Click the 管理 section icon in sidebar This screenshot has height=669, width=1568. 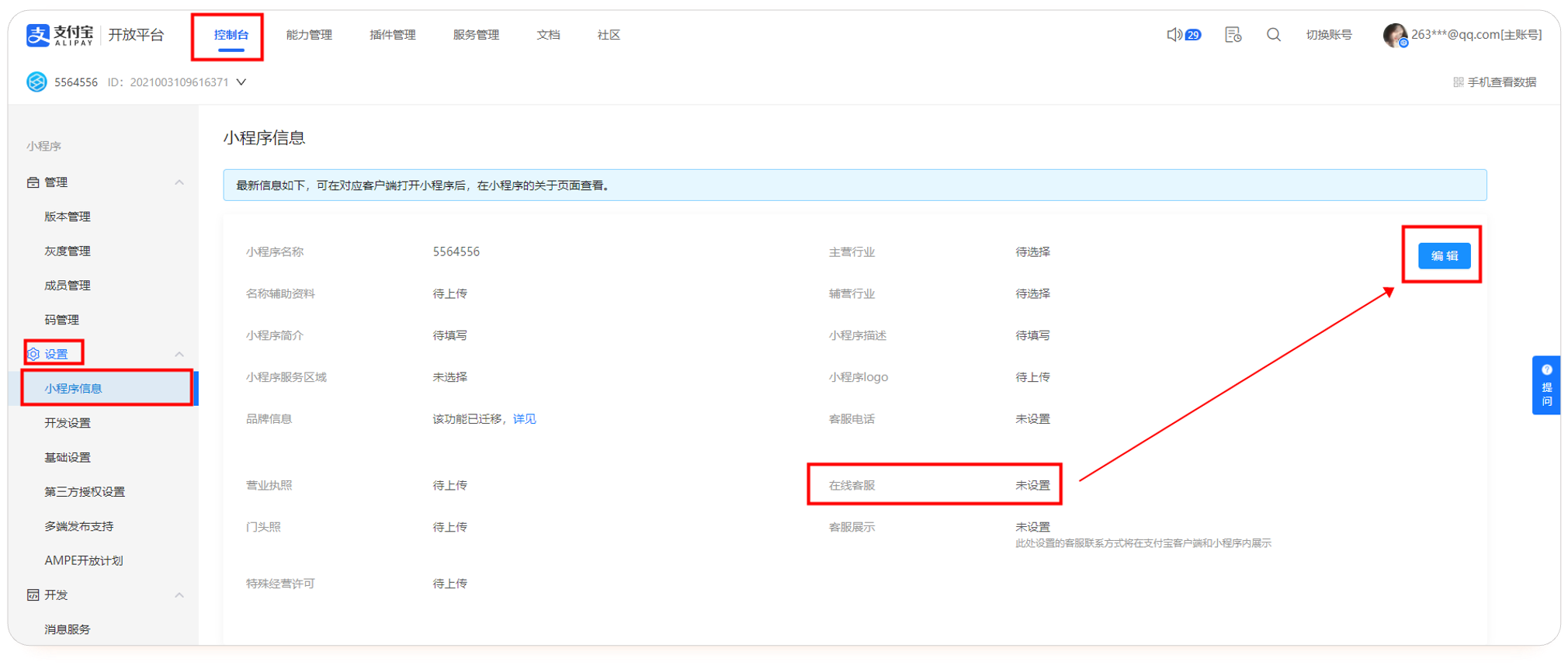click(x=33, y=182)
